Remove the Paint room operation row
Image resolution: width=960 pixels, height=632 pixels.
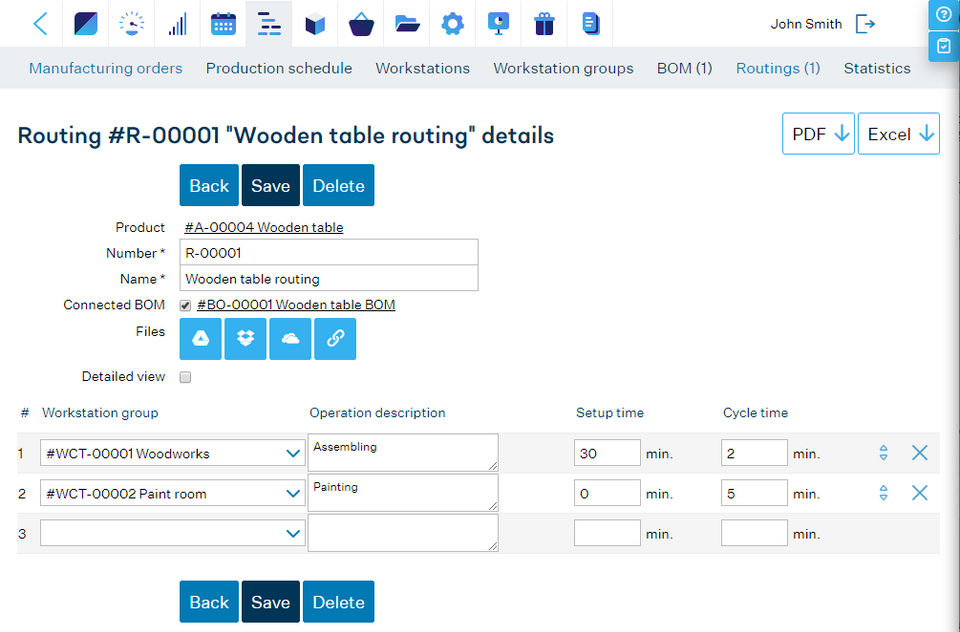[920, 493]
